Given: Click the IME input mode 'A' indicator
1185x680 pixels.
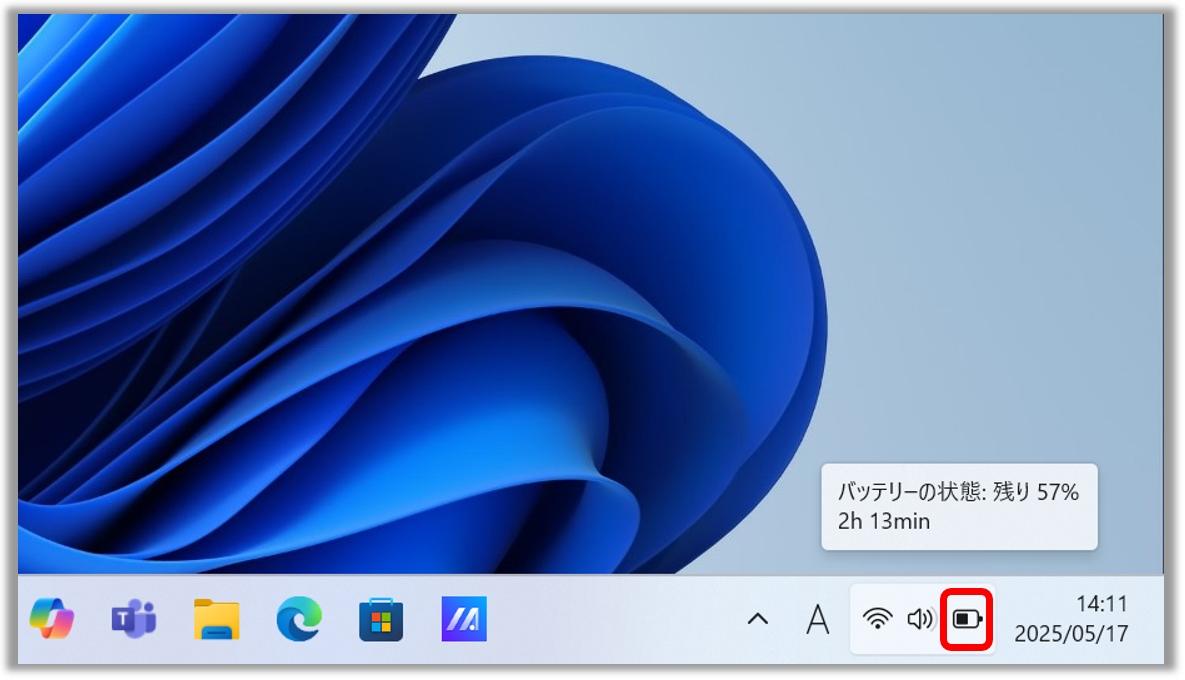Looking at the screenshot, I should click(818, 620).
